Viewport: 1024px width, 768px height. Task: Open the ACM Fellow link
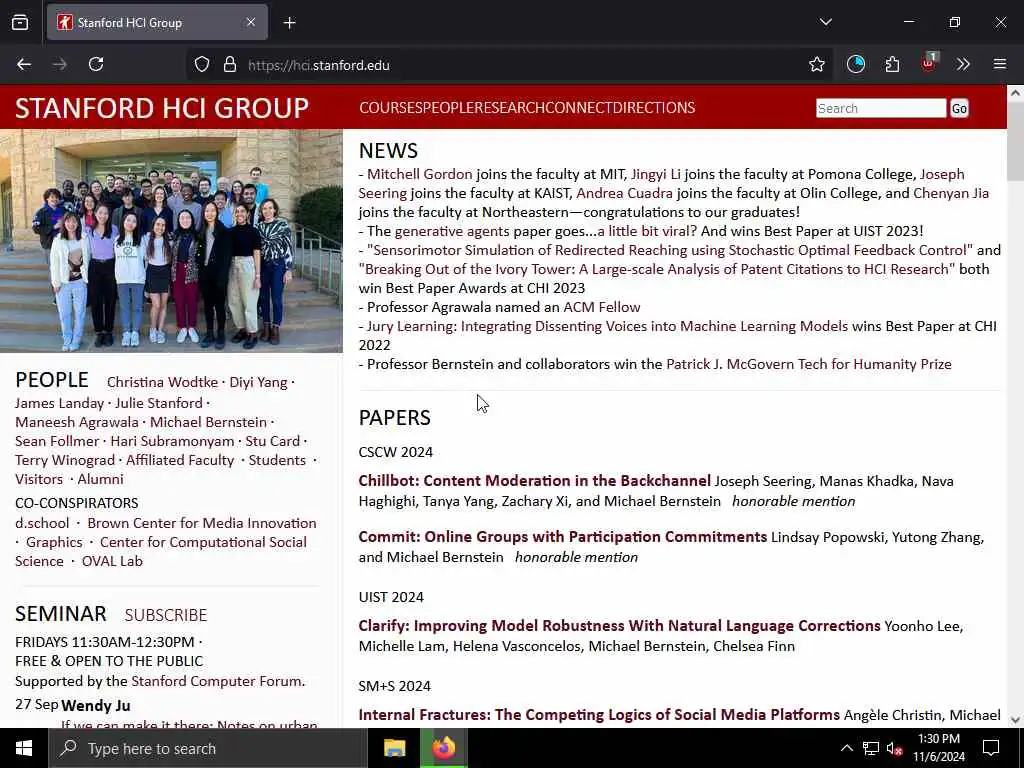(x=601, y=307)
